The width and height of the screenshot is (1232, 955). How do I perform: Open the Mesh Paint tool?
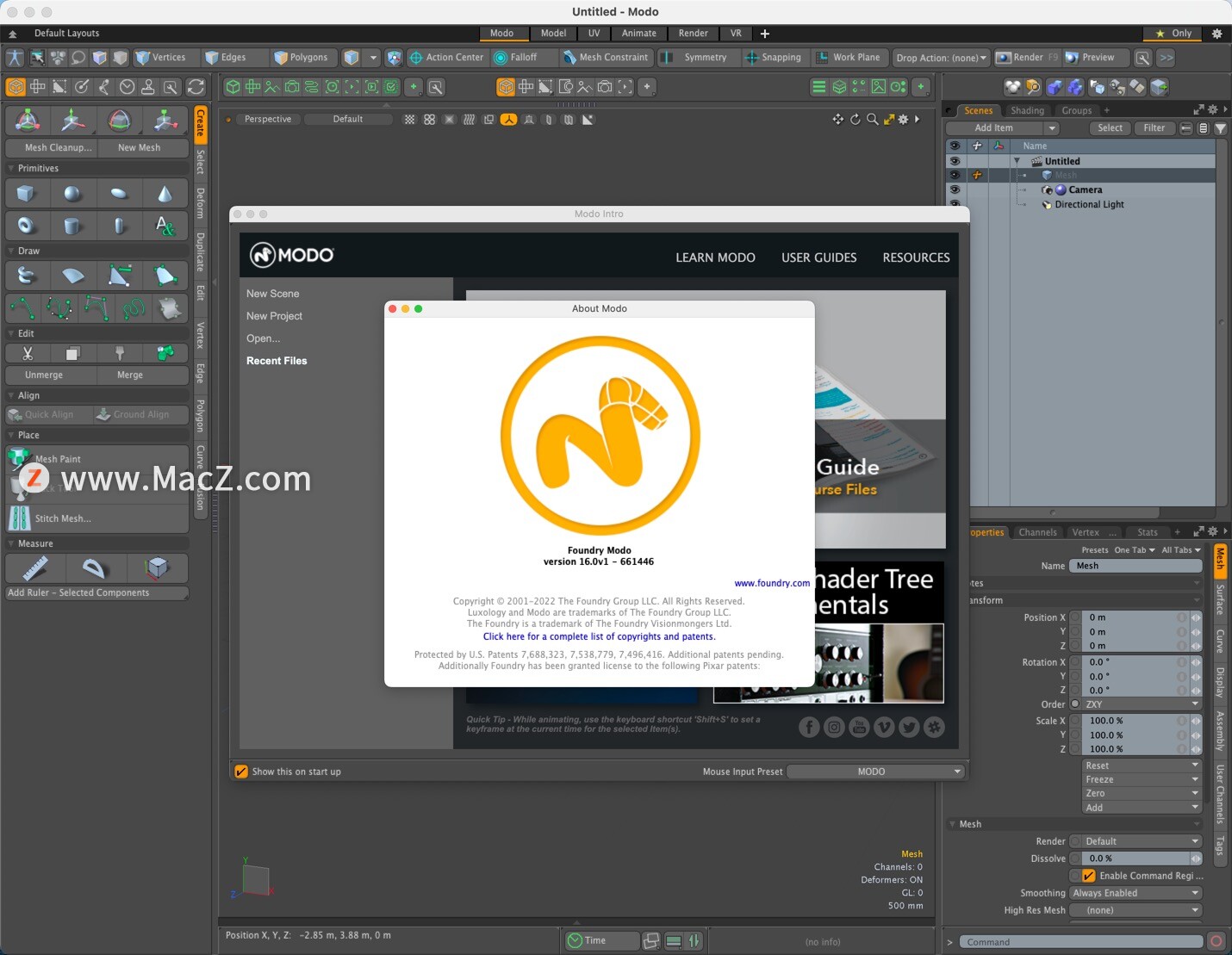coord(97,459)
